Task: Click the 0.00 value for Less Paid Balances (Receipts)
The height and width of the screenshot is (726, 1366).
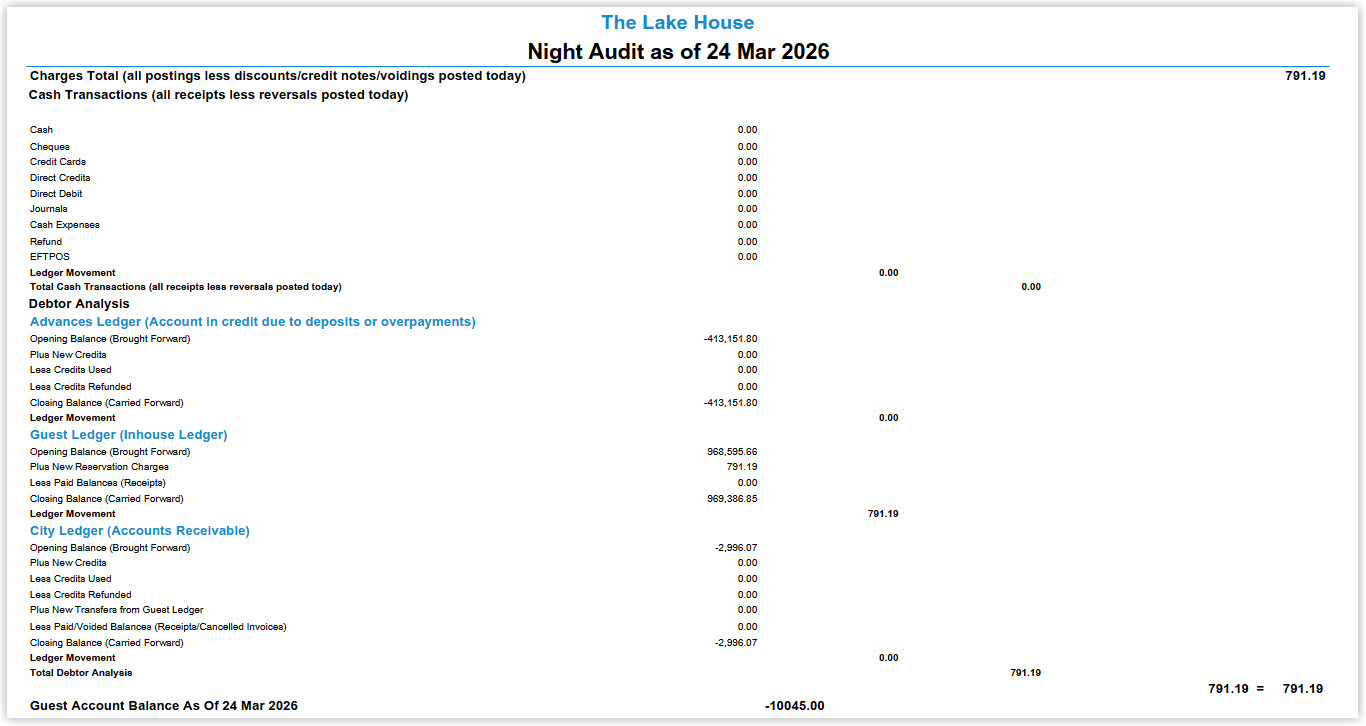Action: (x=747, y=483)
